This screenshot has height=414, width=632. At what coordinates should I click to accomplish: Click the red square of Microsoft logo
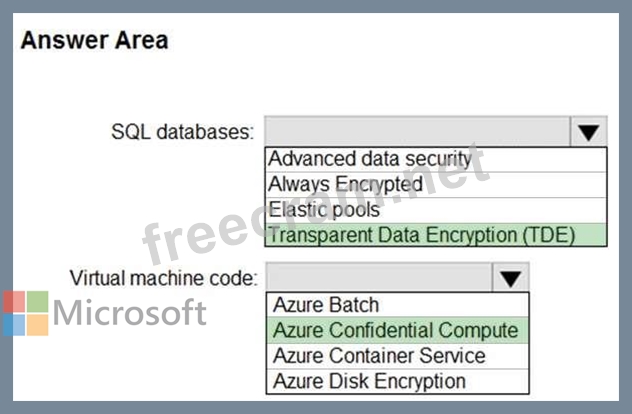[x=14, y=302]
